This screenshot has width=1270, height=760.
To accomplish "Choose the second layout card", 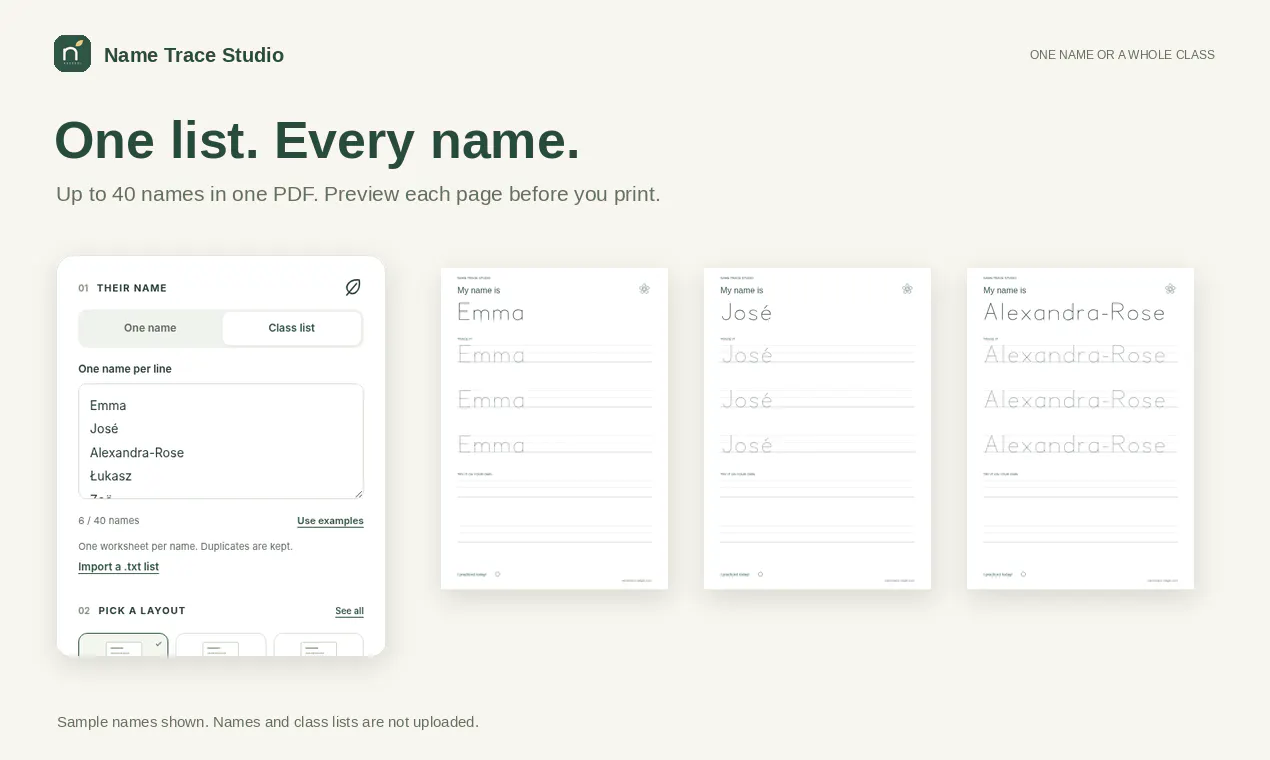I will (x=221, y=645).
